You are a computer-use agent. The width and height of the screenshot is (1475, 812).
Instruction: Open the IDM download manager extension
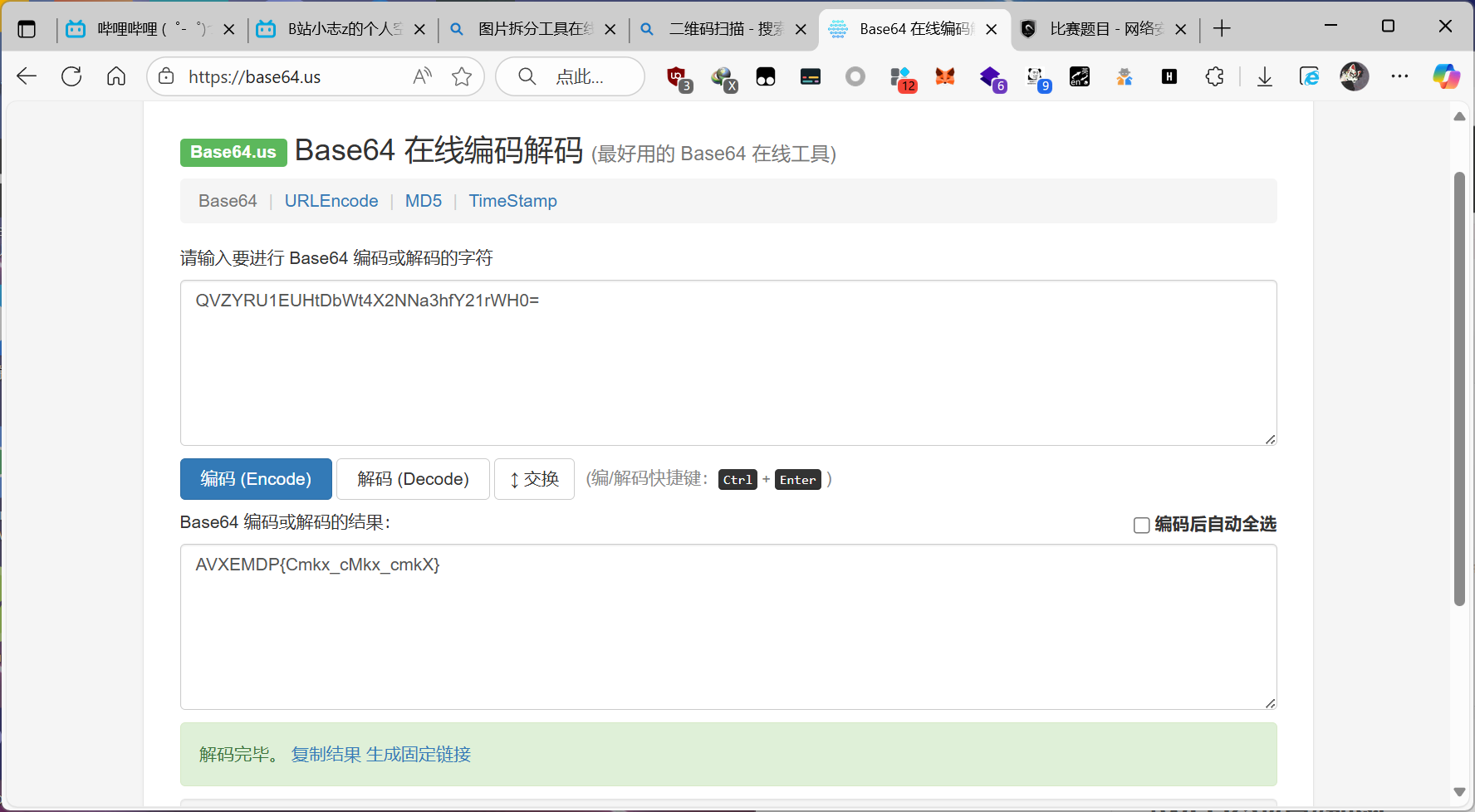(723, 76)
